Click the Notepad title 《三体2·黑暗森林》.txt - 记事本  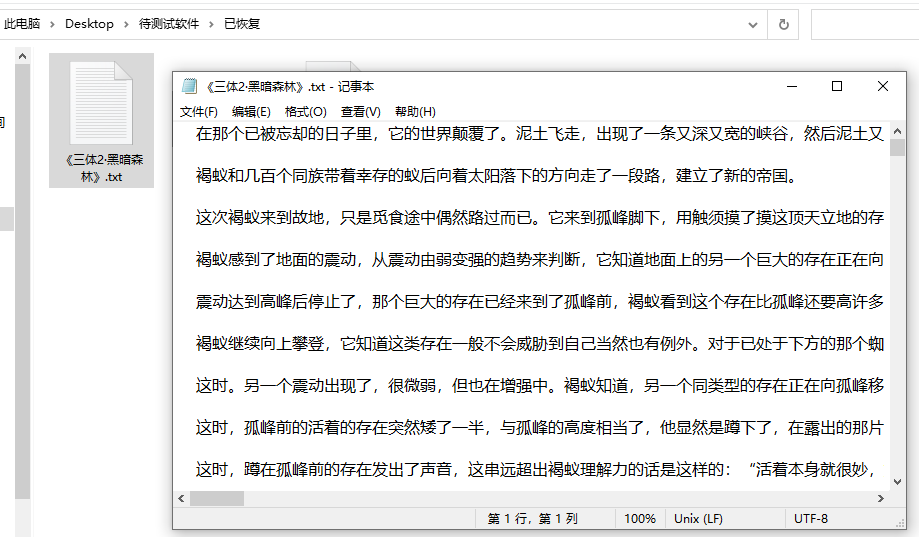289,87
